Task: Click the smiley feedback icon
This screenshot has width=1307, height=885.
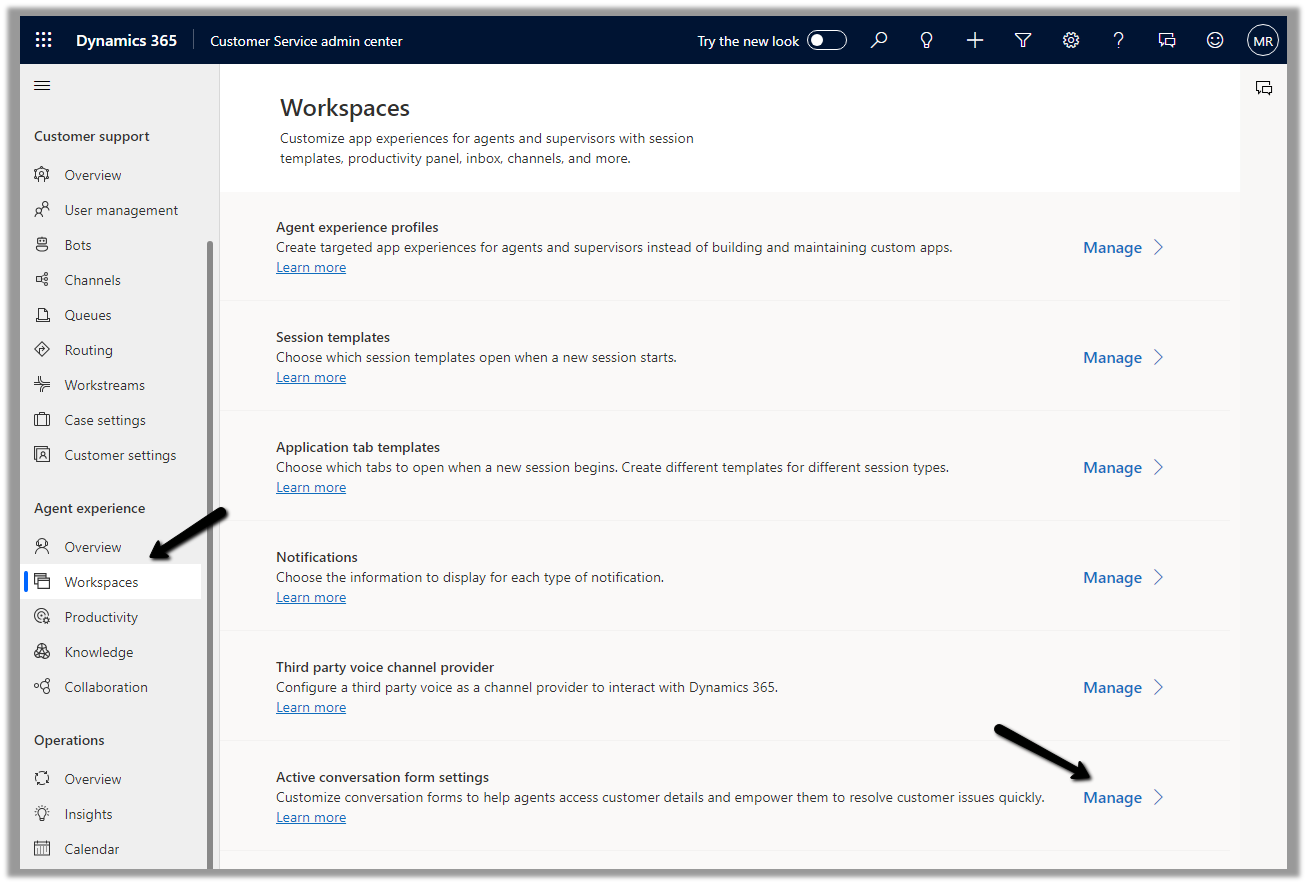Action: (1215, 40)
